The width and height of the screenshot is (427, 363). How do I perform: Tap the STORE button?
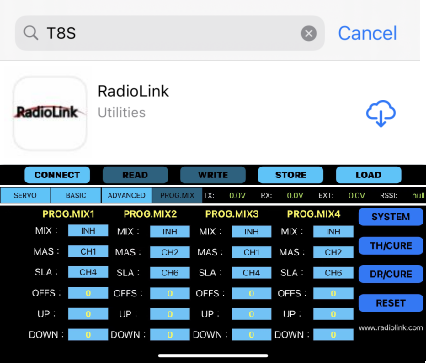[290, 175]
